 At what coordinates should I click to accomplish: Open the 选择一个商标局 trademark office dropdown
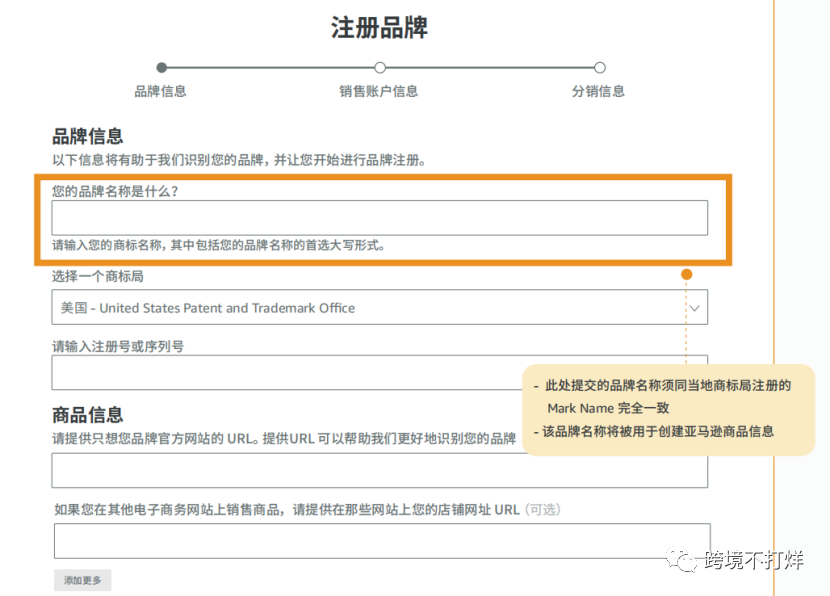pyautogui.click(x=380, y=308)
